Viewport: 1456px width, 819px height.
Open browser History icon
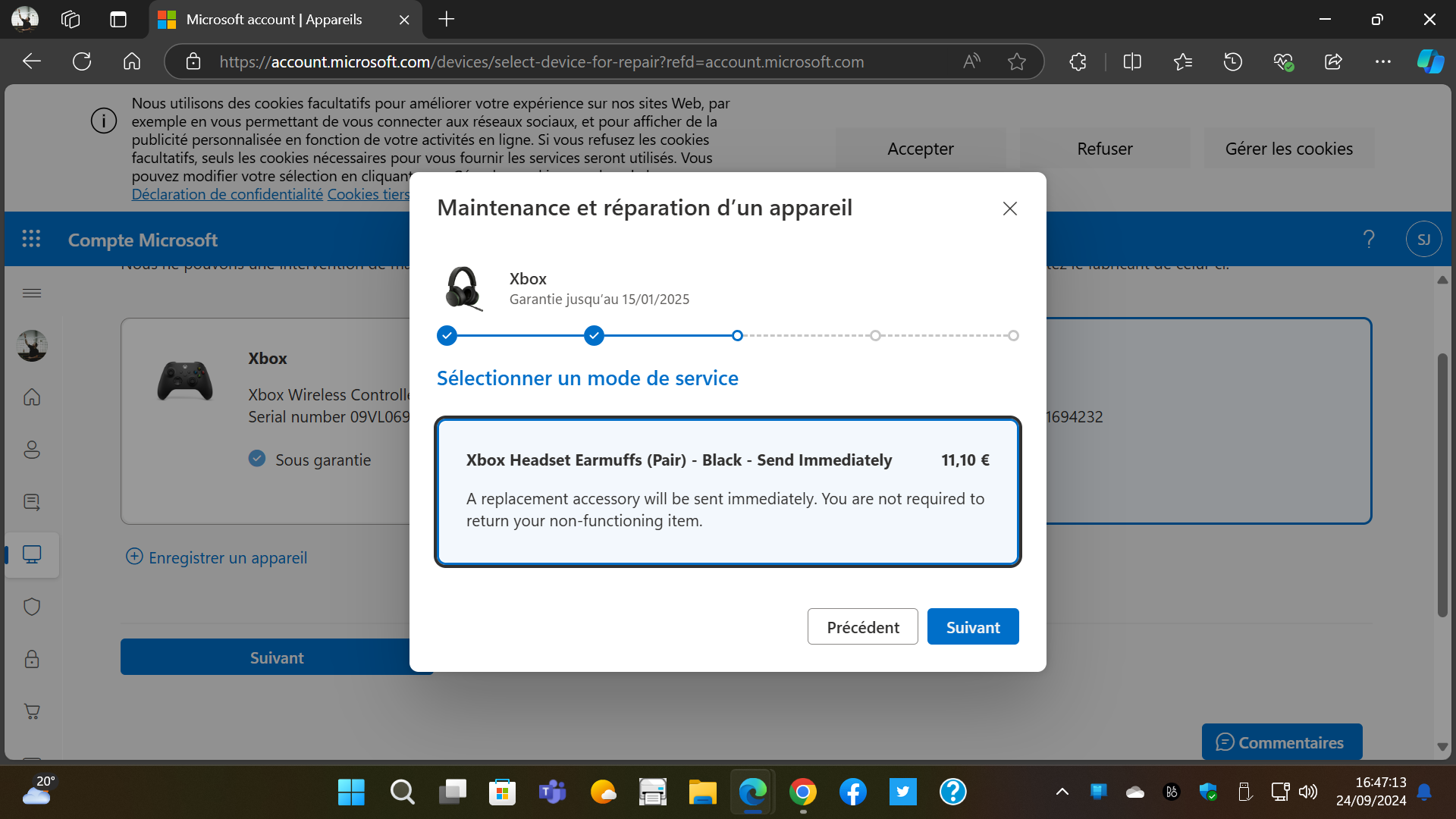1233,61
